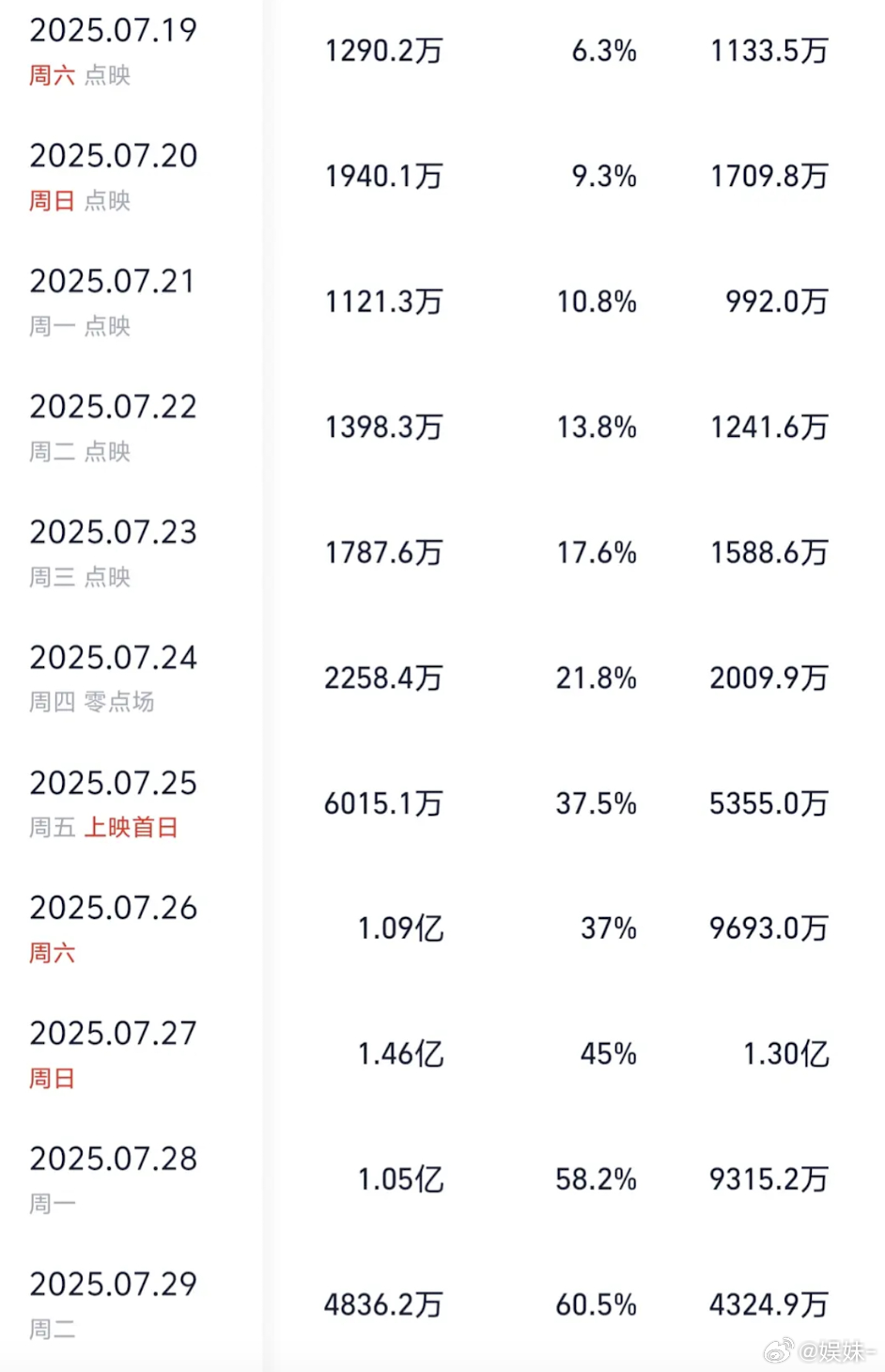Select the 2025.07.21 date cell

[x=114, y=281]
